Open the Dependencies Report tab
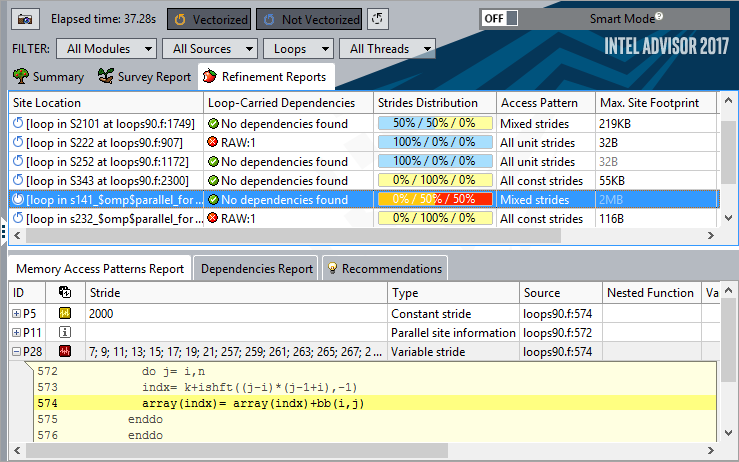739x462 pixels. click(256, 269)
